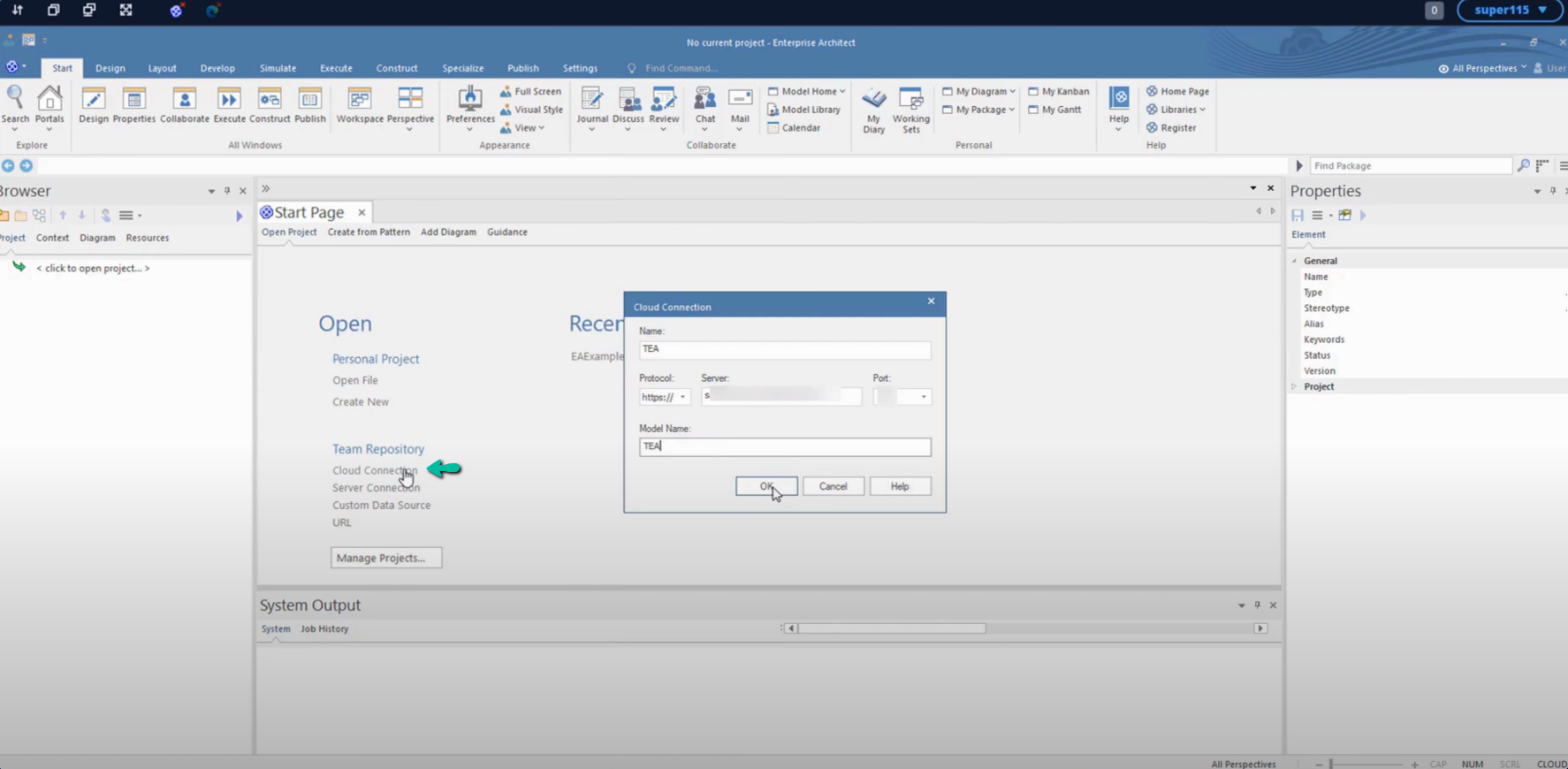Open the Portals ribbon icon
This screenshot has height=769, width=1568.
(x=49, y=105)
